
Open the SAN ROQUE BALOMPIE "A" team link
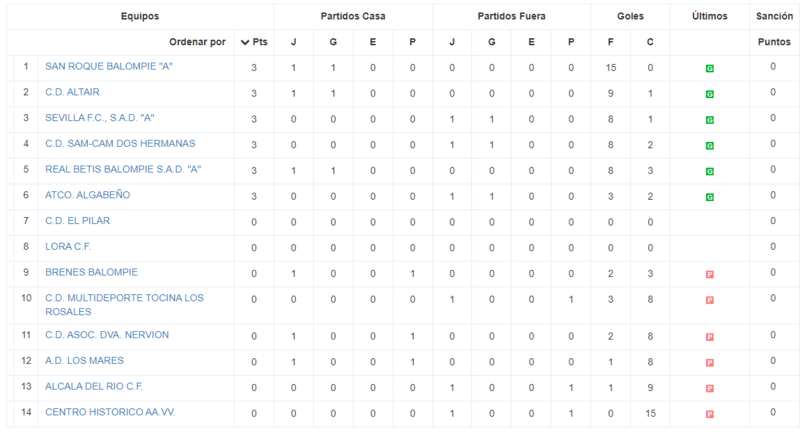click(x=109, y=66)
